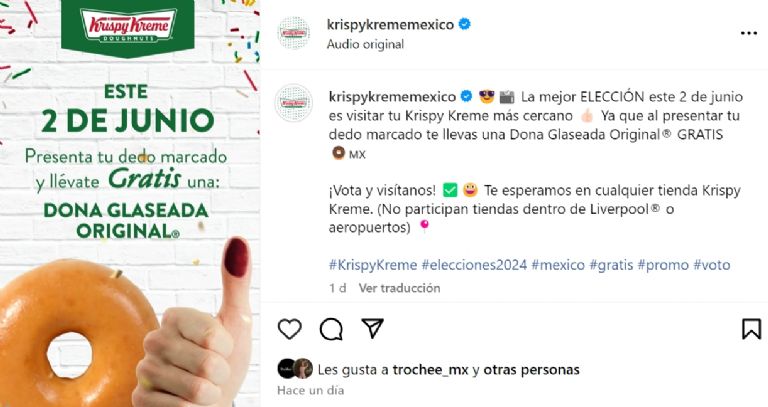
Task: Open the #gratis hashtag
Action: point(611,265)
